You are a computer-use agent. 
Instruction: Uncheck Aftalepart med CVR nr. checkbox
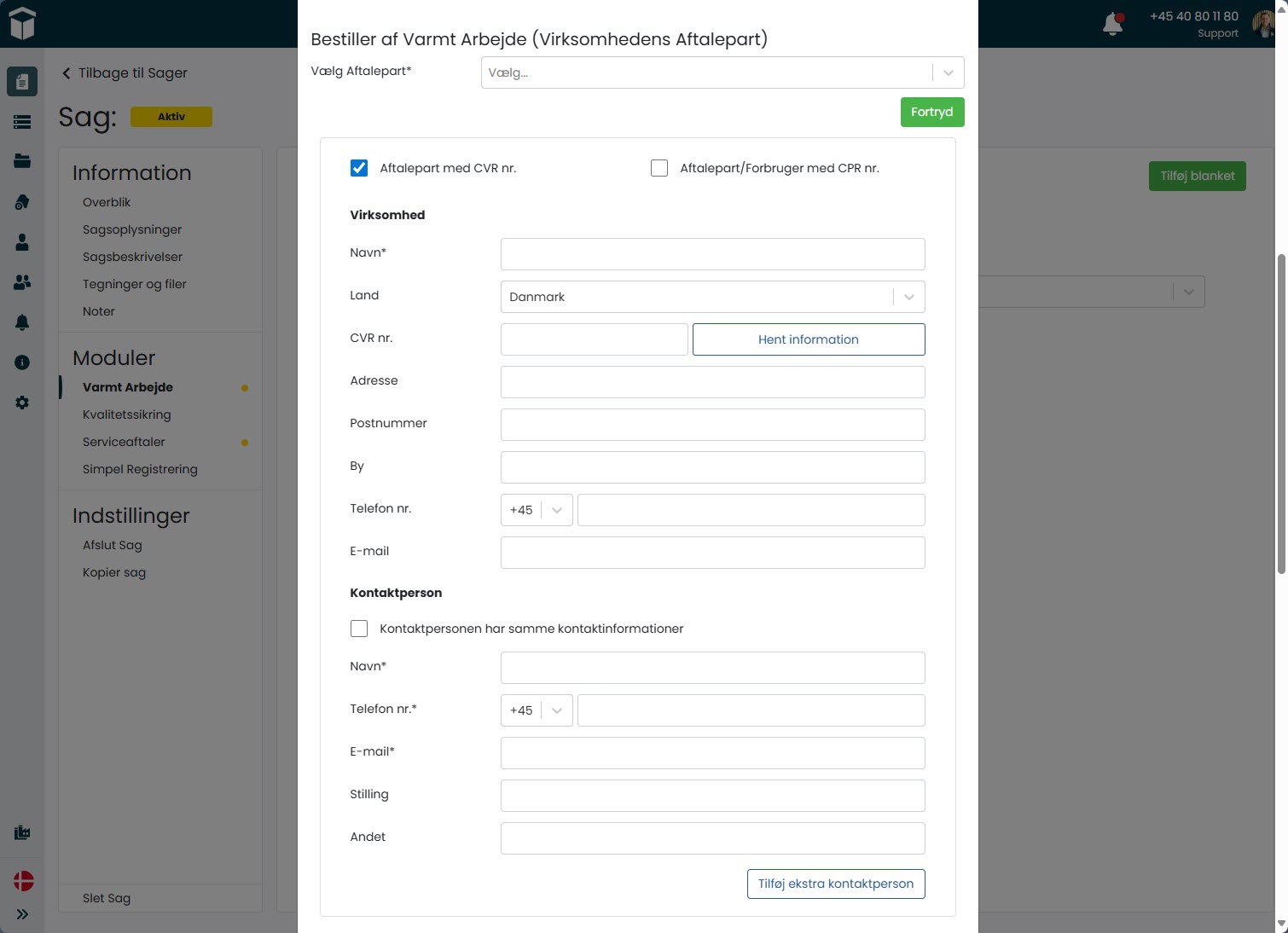coord(359,168)
